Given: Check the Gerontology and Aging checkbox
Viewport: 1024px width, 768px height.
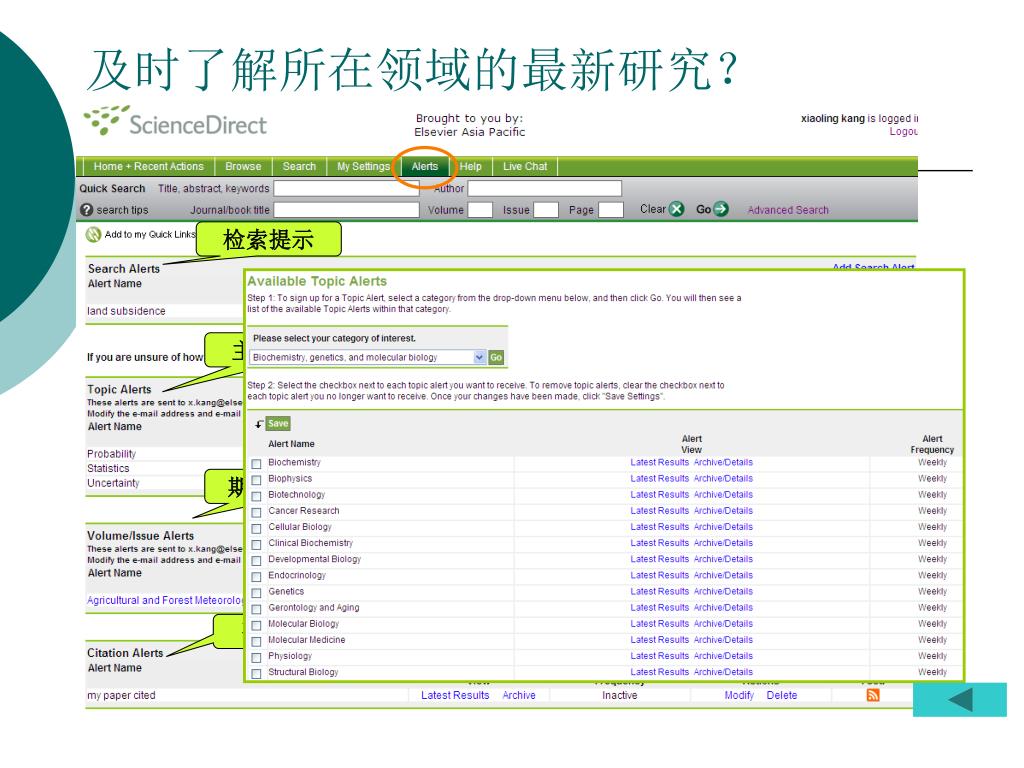Looking at the screenshot, I should click(x=257, y=609).
